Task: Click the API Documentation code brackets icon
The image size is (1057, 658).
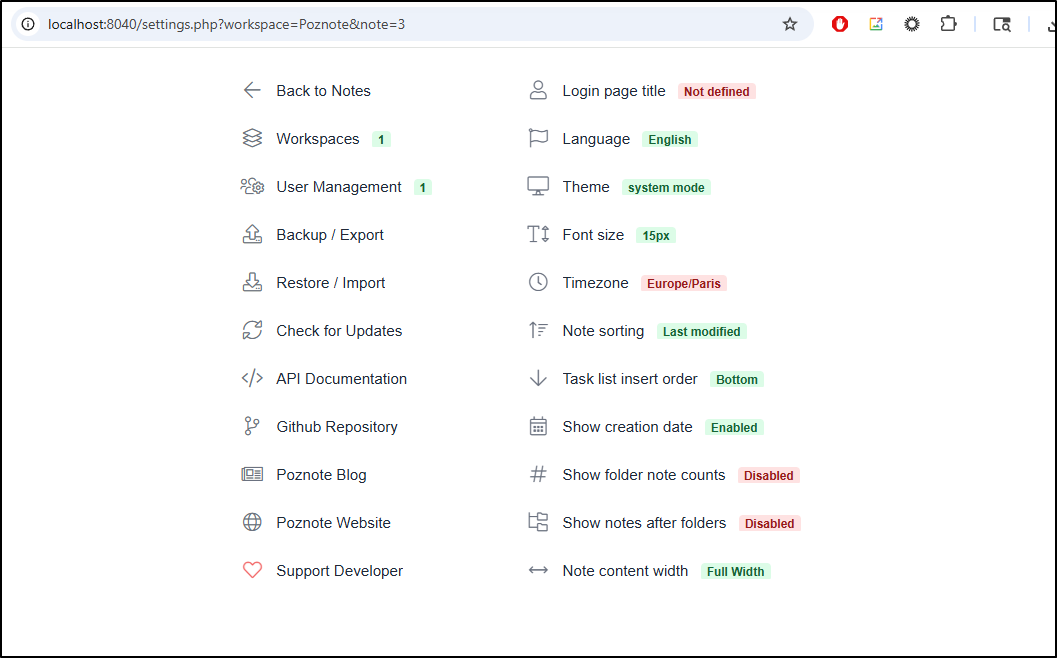Action: [252, 379]
